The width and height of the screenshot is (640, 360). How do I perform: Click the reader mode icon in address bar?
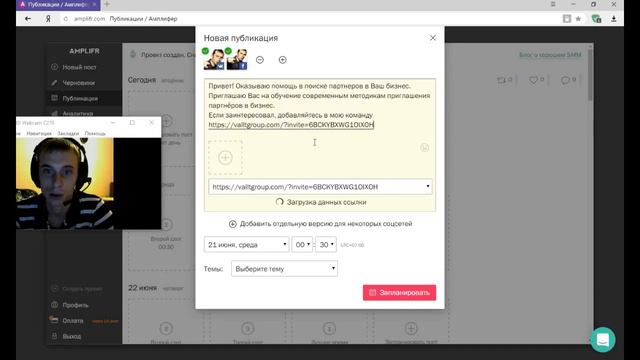[567, 19]
